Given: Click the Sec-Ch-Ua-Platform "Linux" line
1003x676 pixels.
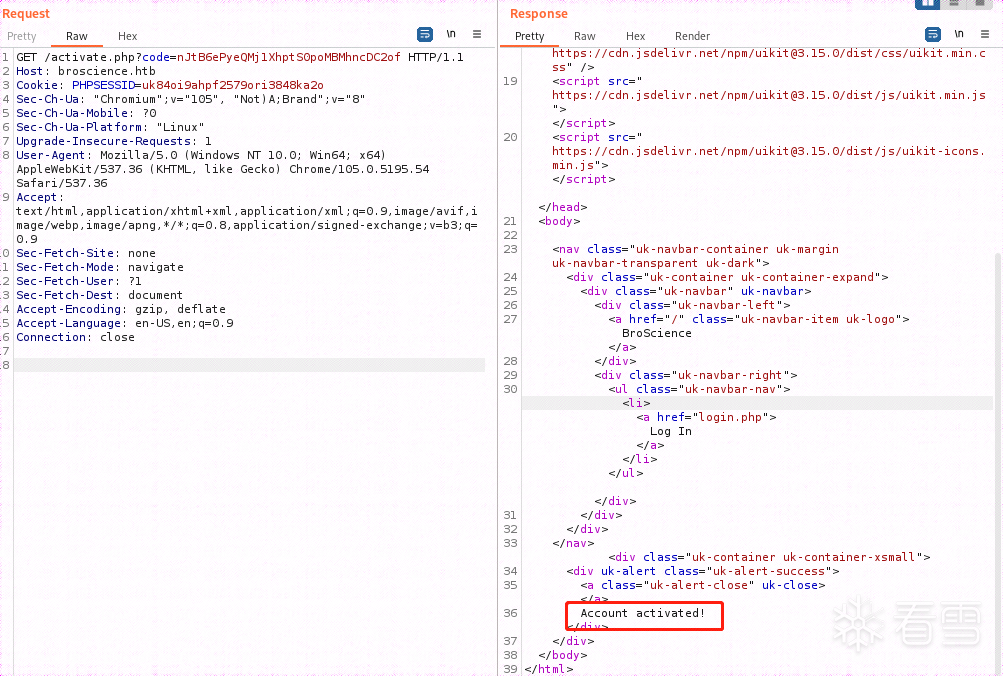Looking at the screenshot, I should 110,127.
